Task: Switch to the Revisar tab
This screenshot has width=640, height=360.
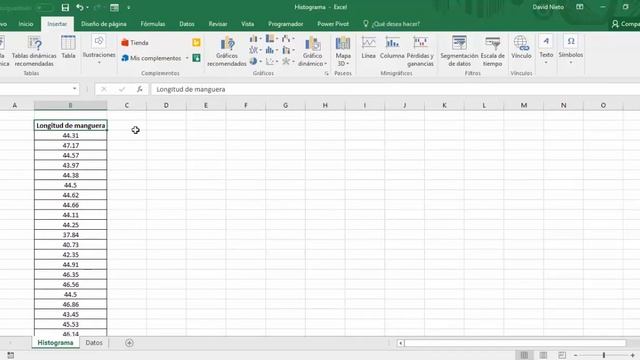Action: click(218, 24)
